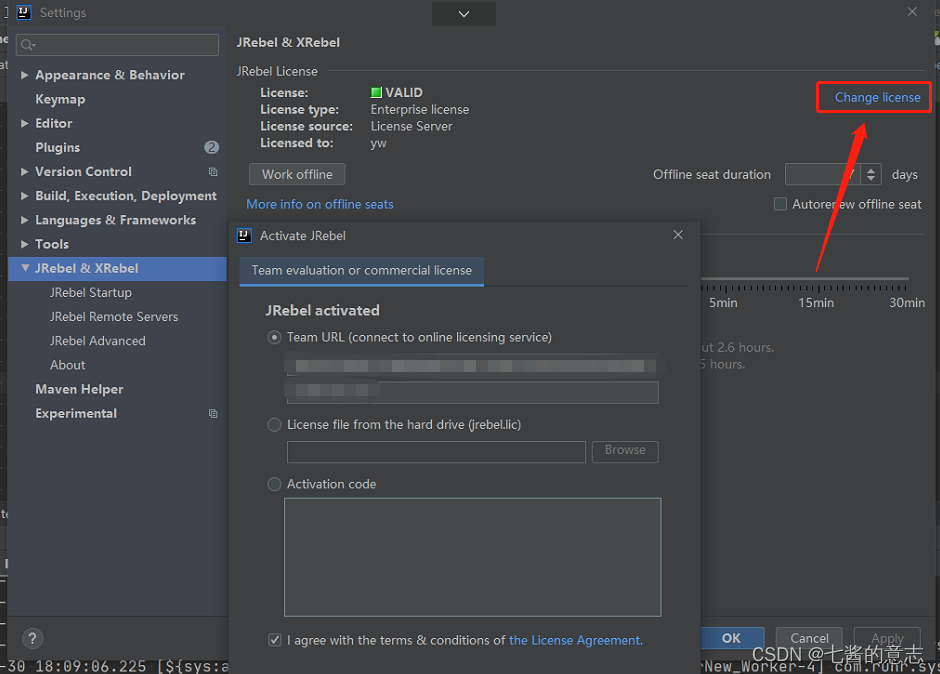This screenshot has height=674, width=940.
Task: Click the Version Control project-level icon
Action: (213, 172)
